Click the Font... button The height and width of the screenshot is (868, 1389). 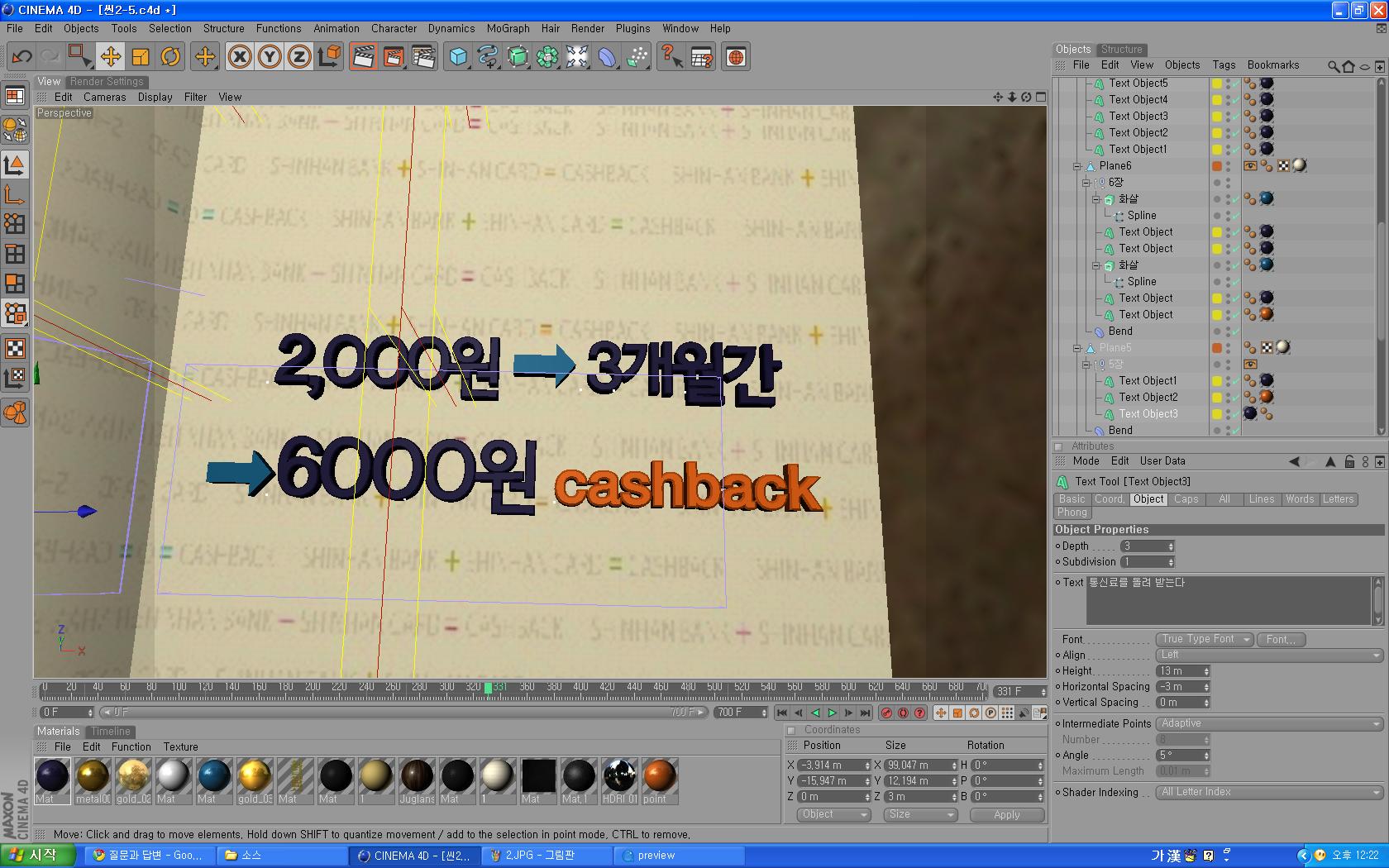1281,639
